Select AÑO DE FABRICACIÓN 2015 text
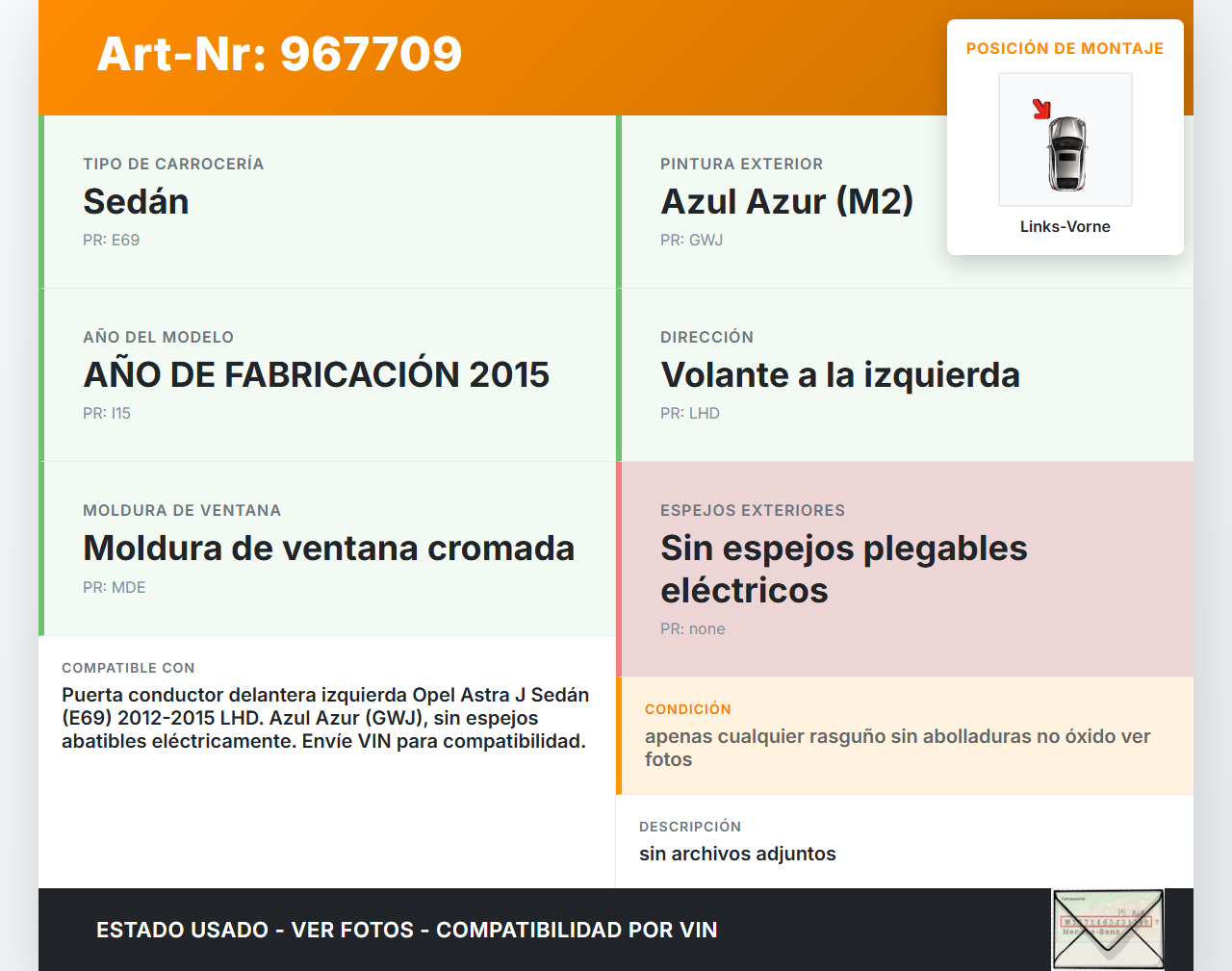Screen dimensions: 1232x971 [x=317, y=374]
